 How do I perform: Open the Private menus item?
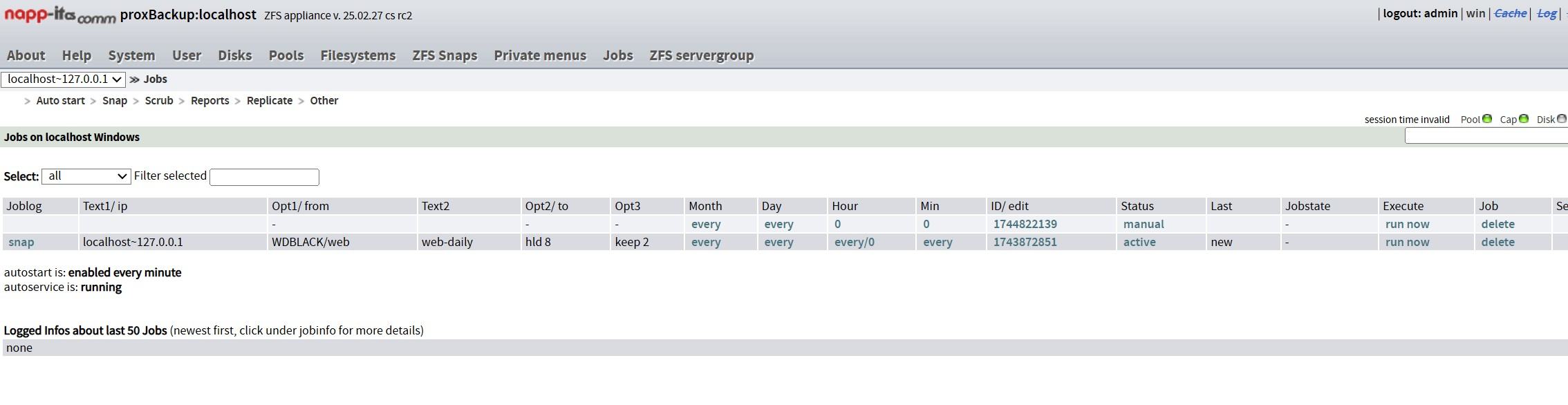click(x=540, y=55)
